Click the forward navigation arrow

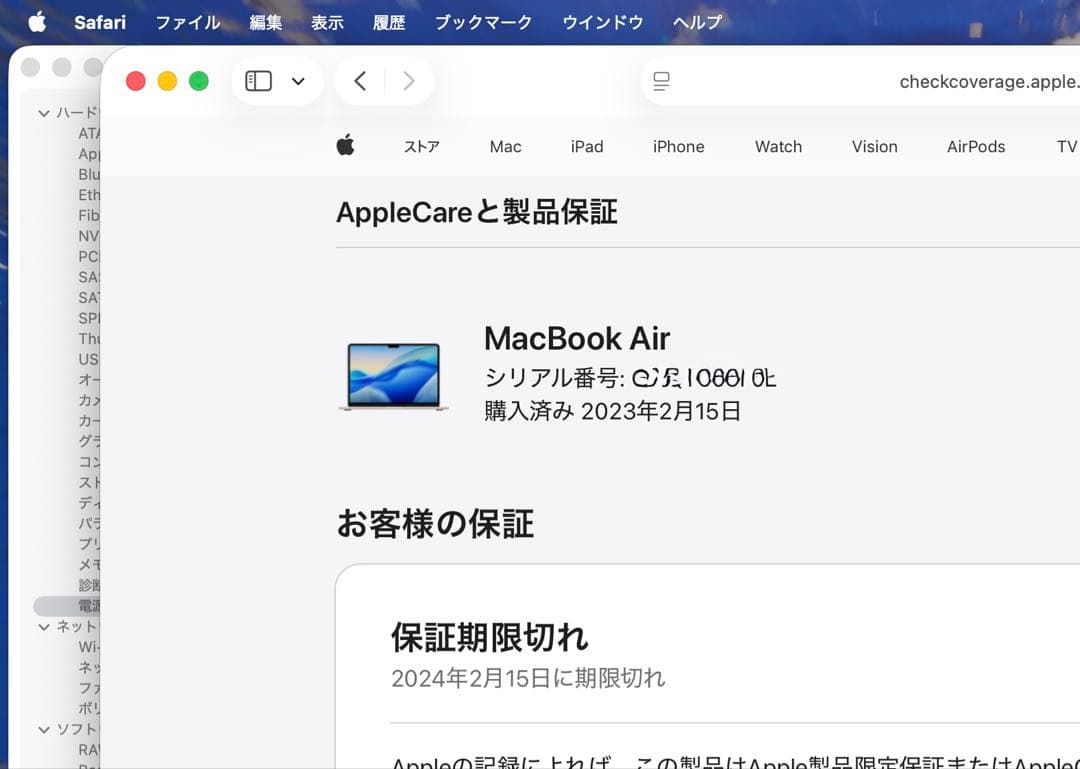click(409, 81)
